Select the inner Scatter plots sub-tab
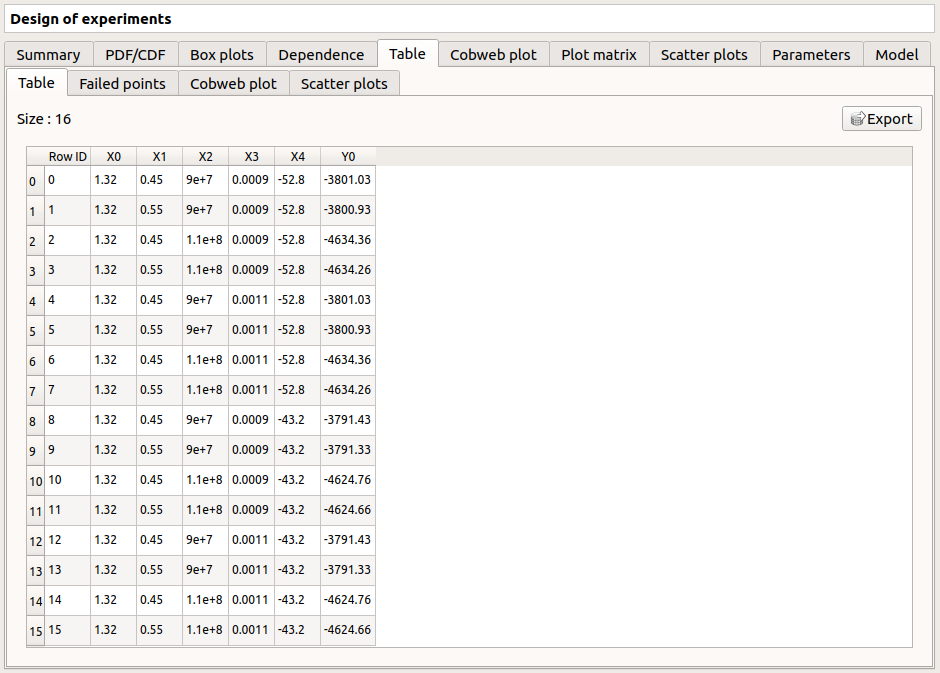Screen dimensions: 940x673 (x=344, y=83)
